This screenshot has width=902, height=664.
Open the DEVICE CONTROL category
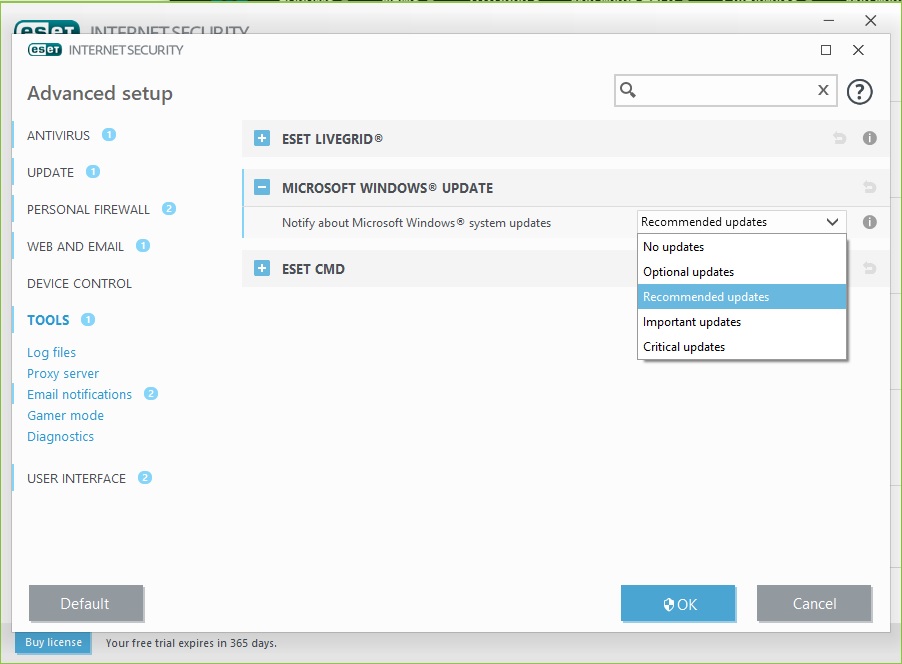coord(79,284)
